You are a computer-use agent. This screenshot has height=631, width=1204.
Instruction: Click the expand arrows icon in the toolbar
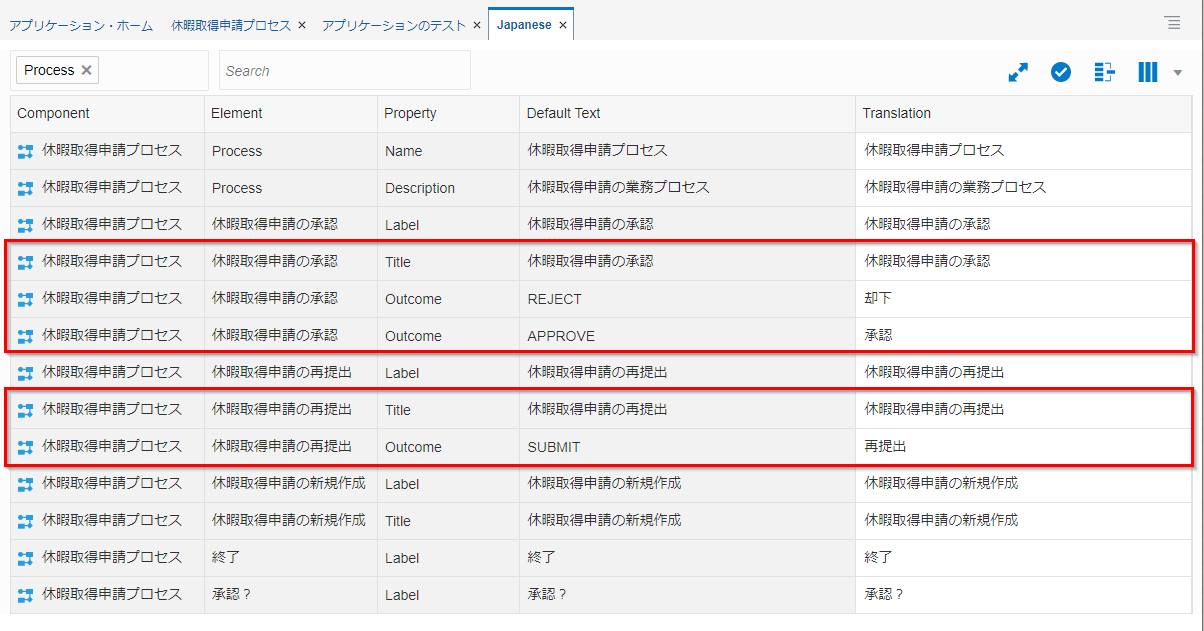click(1018, 72)
